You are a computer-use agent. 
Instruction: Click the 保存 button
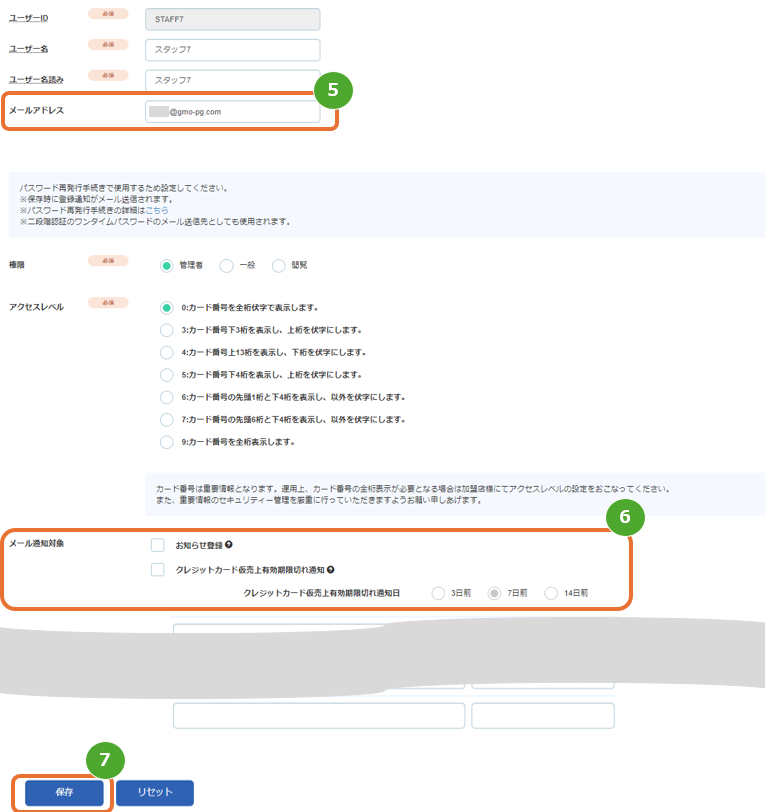[64, 793]
